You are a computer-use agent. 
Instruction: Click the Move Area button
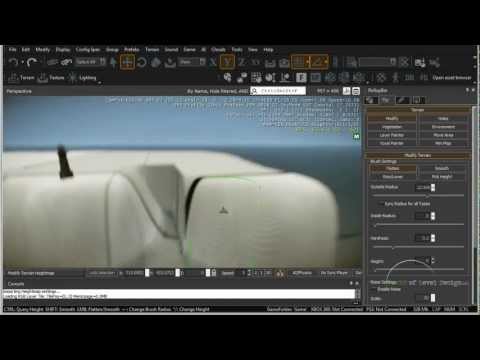[443, 135]
